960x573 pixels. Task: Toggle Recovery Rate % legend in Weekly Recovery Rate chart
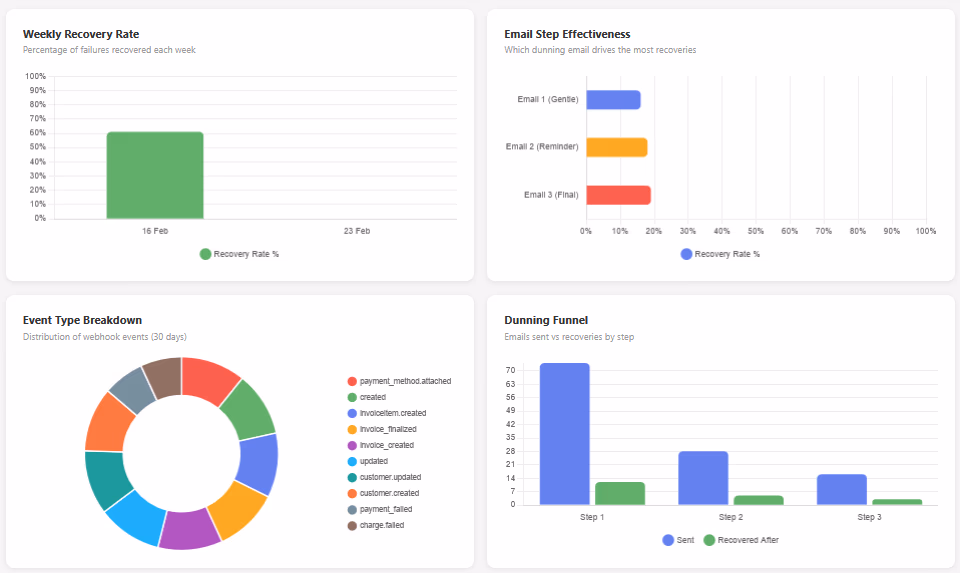[x=239, y=254]
